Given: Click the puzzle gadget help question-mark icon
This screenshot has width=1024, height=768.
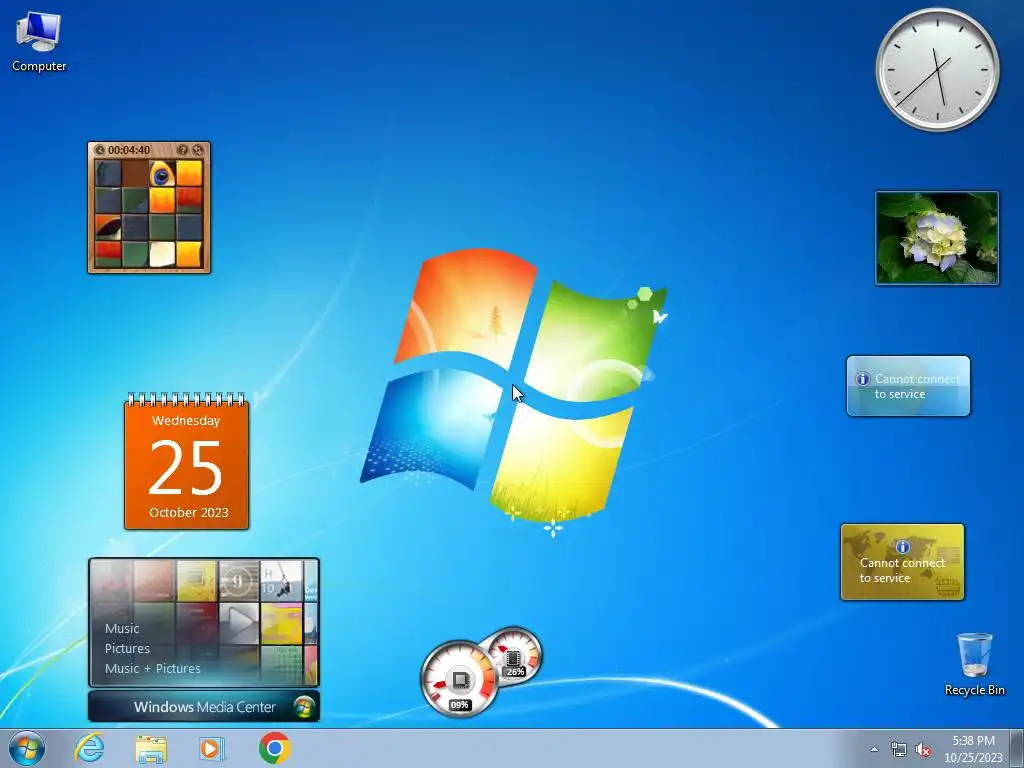Looking at the screenshot, I should [x=183, y=150].
